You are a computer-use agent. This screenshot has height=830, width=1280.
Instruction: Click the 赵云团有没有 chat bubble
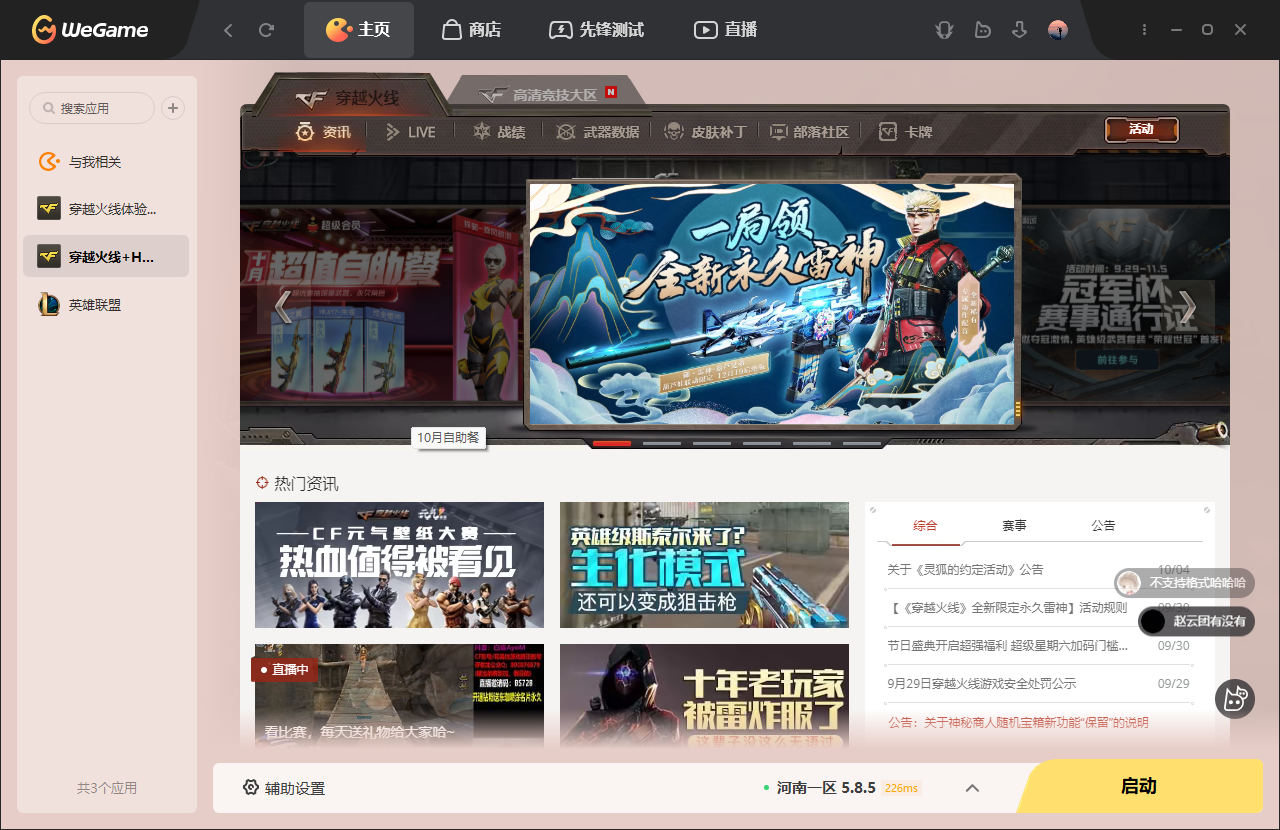[1196, 621]
